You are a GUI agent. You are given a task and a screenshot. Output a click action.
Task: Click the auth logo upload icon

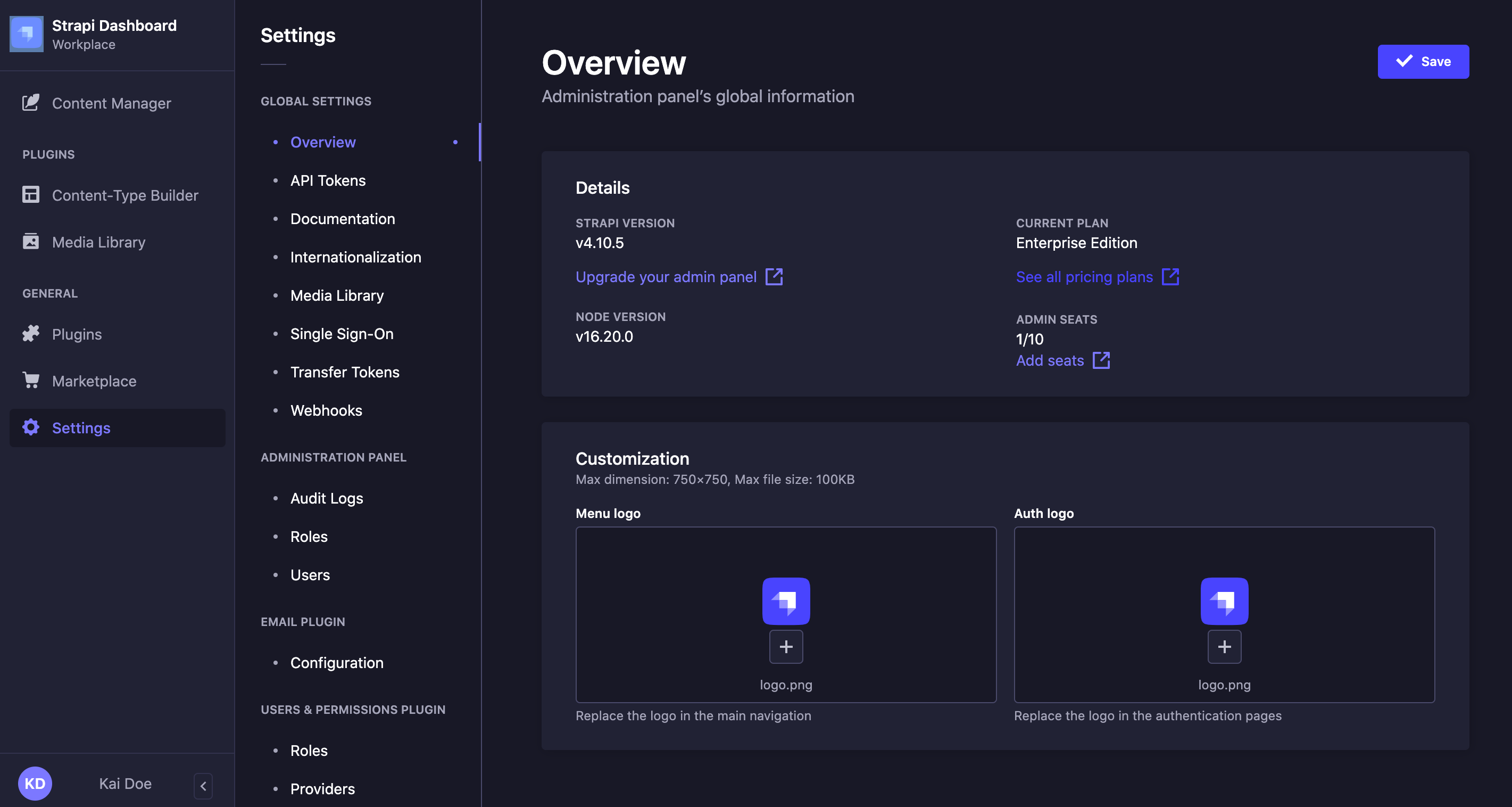tap(1224, 646)
